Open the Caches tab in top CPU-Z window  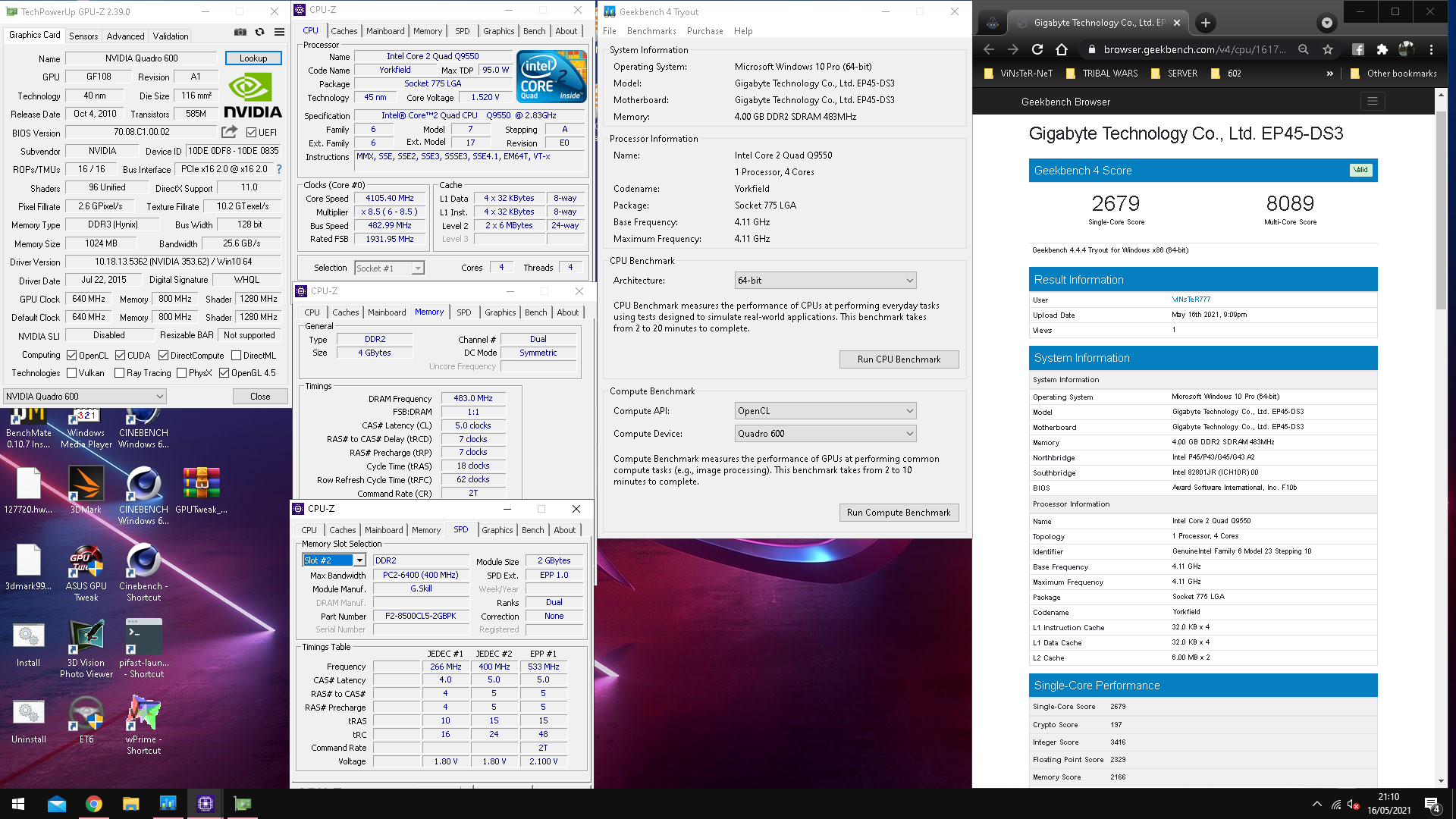tap(344, 31)
